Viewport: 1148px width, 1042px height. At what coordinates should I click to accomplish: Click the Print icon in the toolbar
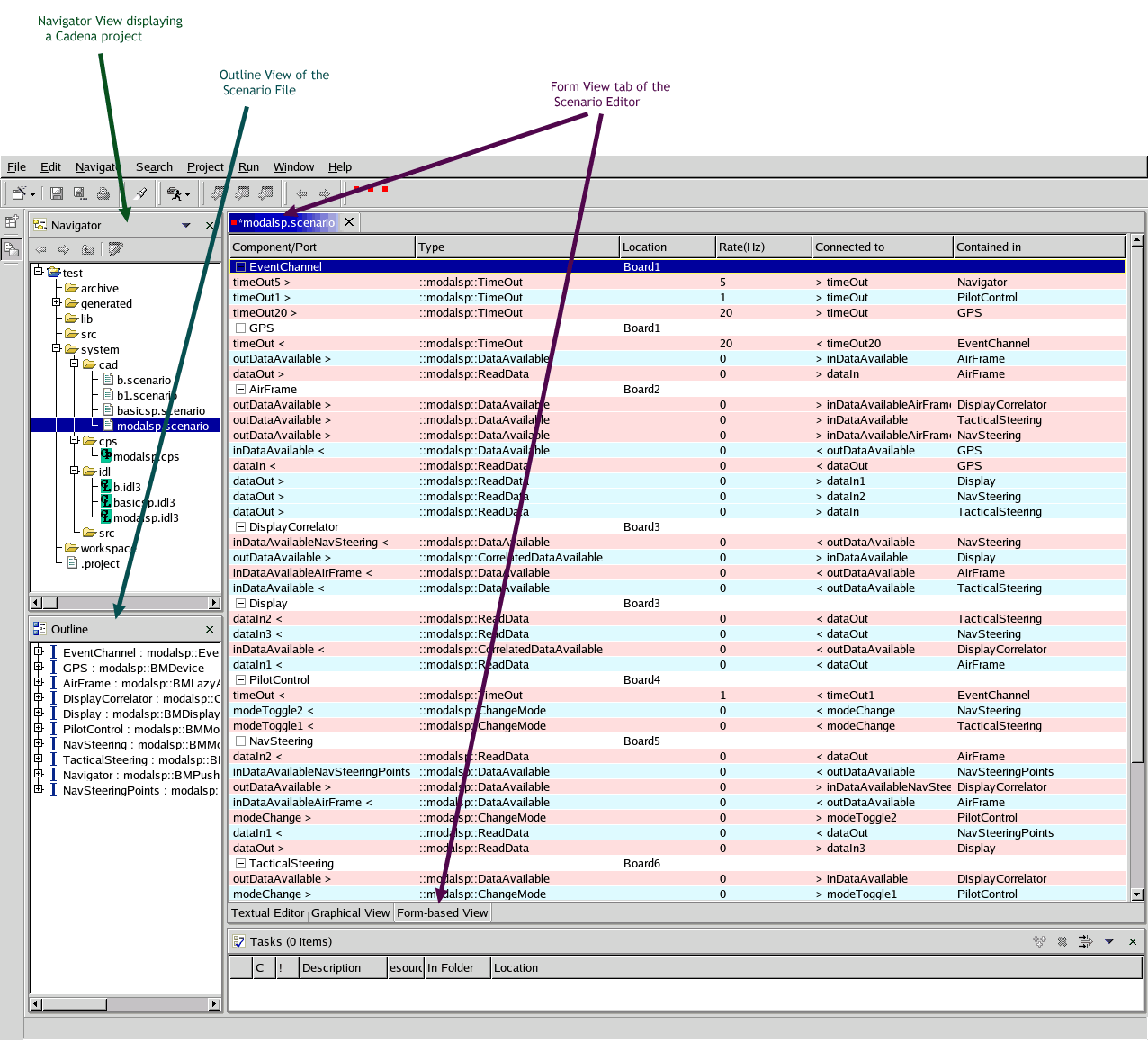point(103,193)
